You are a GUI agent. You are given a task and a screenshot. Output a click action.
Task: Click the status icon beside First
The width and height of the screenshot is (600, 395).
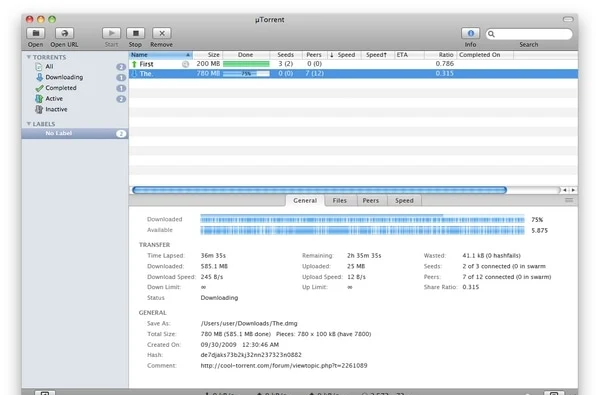[186, 64]
